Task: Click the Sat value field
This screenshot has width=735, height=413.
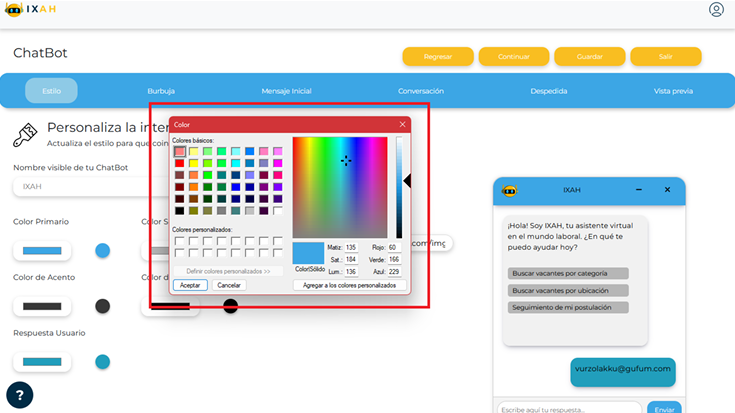Action: (351, 259)
